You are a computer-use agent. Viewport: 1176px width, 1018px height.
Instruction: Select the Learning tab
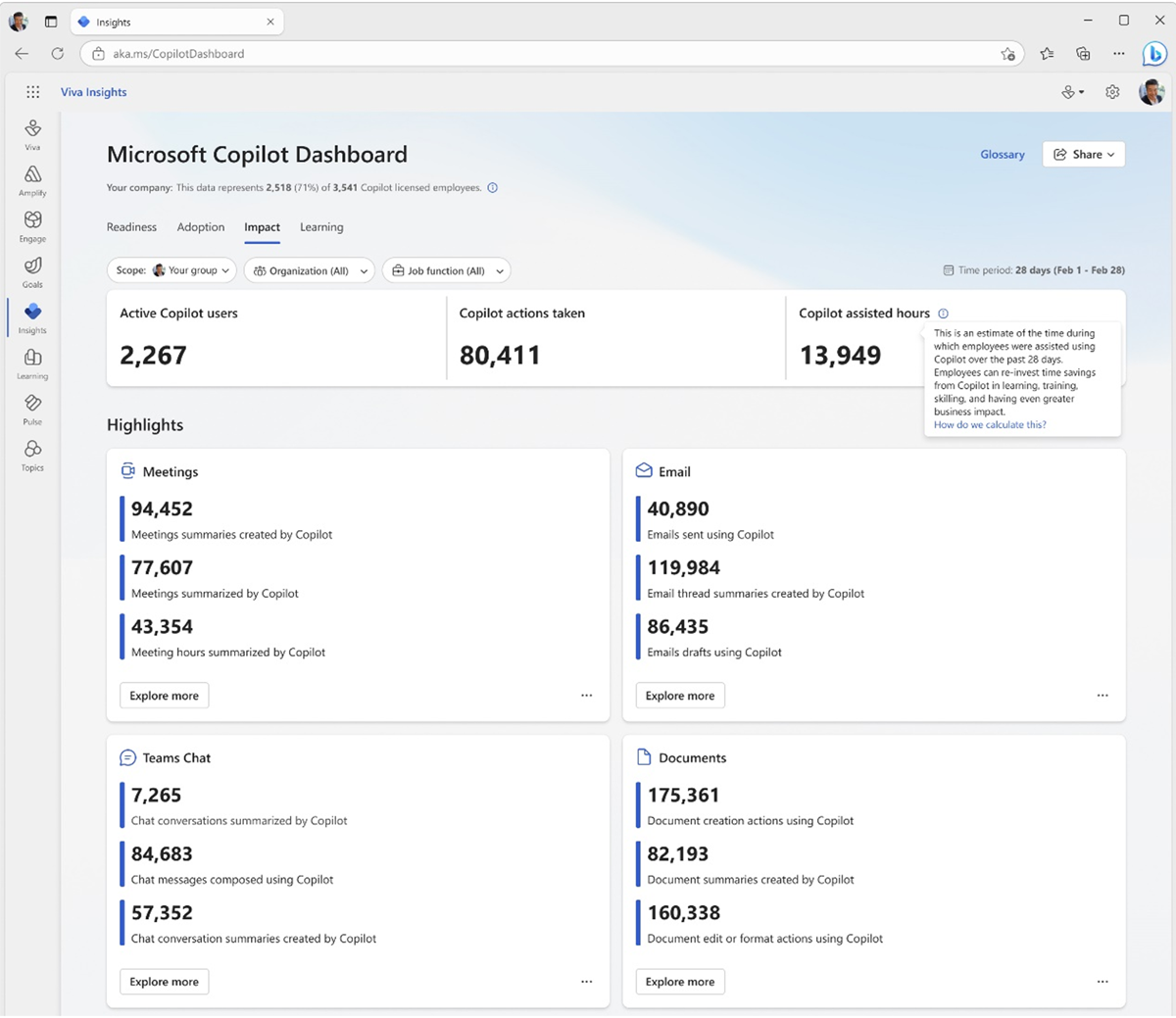click(321, 227)
